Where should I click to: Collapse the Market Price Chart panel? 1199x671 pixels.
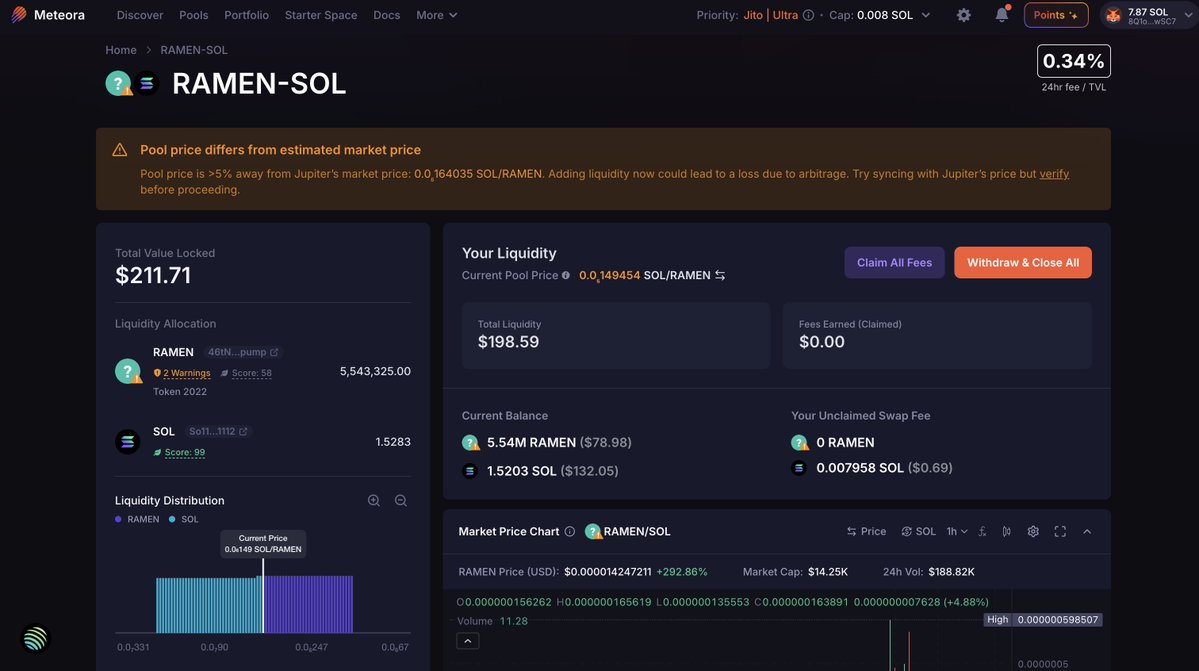click(1087, 531)
